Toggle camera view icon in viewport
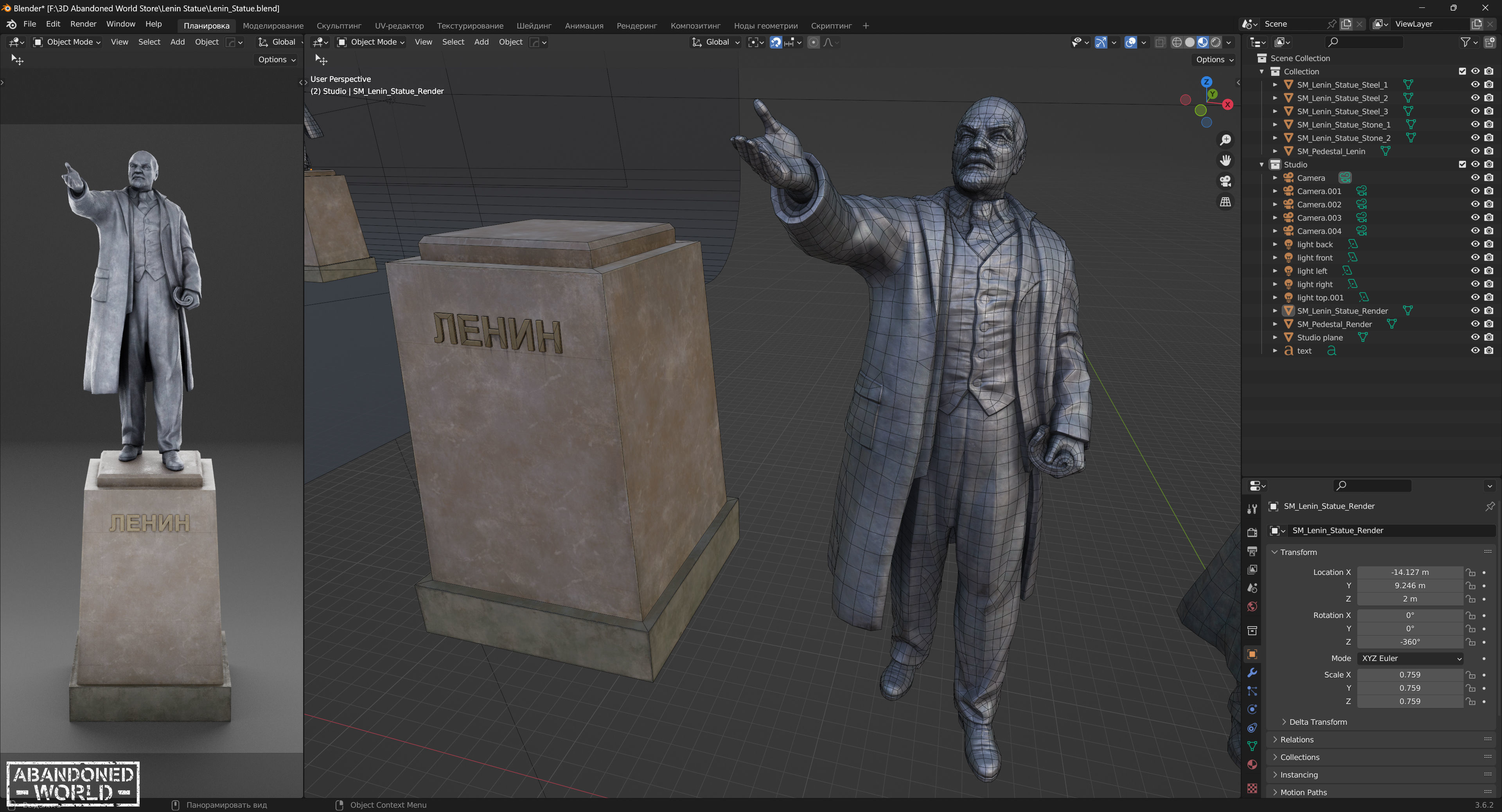1502x812 pixels. pos(1225,181)
